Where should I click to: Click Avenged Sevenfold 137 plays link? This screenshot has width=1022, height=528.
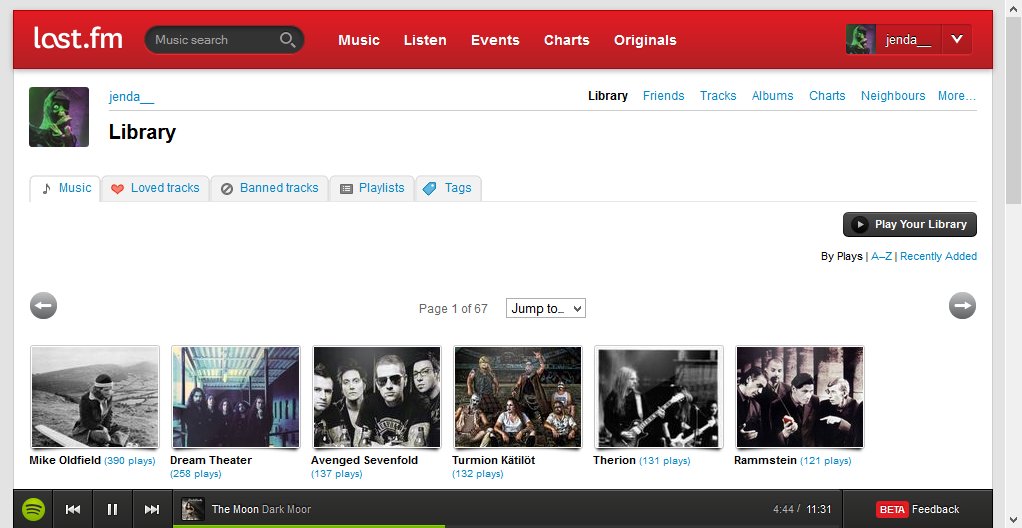coord(336,474)
